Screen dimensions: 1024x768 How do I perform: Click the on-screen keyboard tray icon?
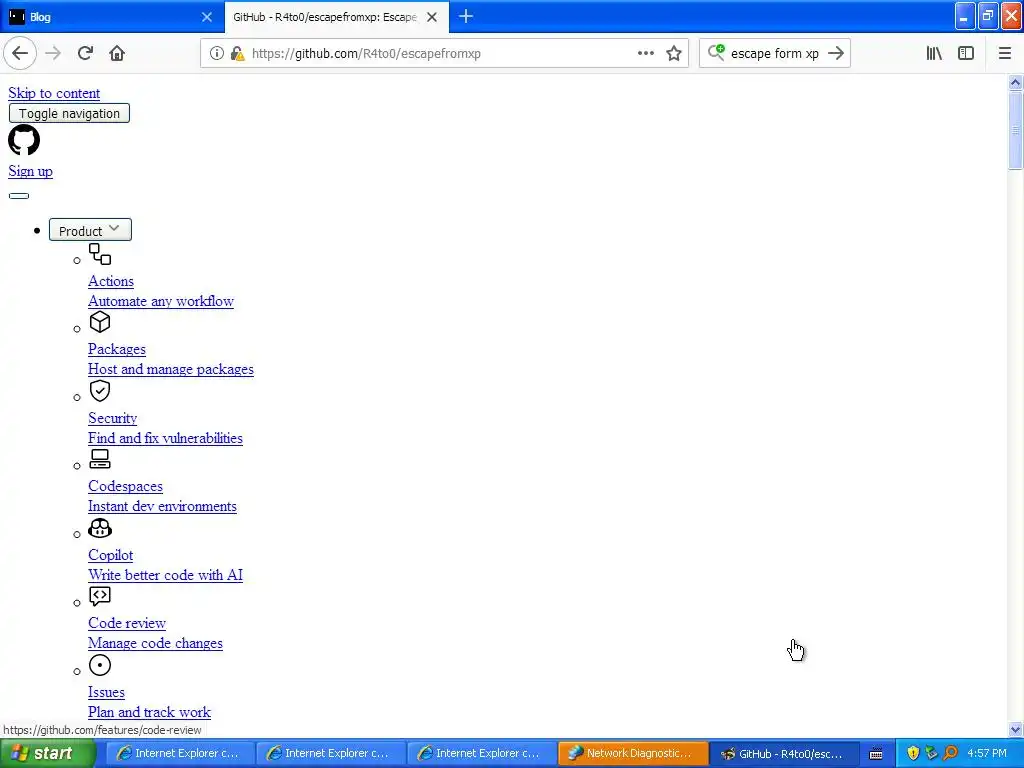[x=876, y=754]
